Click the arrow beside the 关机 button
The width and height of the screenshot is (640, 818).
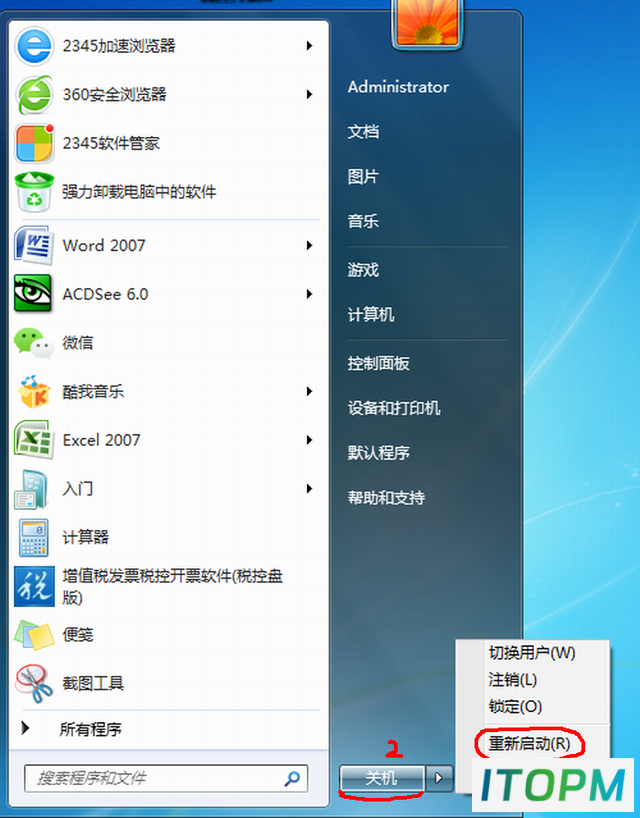point(439,778)
